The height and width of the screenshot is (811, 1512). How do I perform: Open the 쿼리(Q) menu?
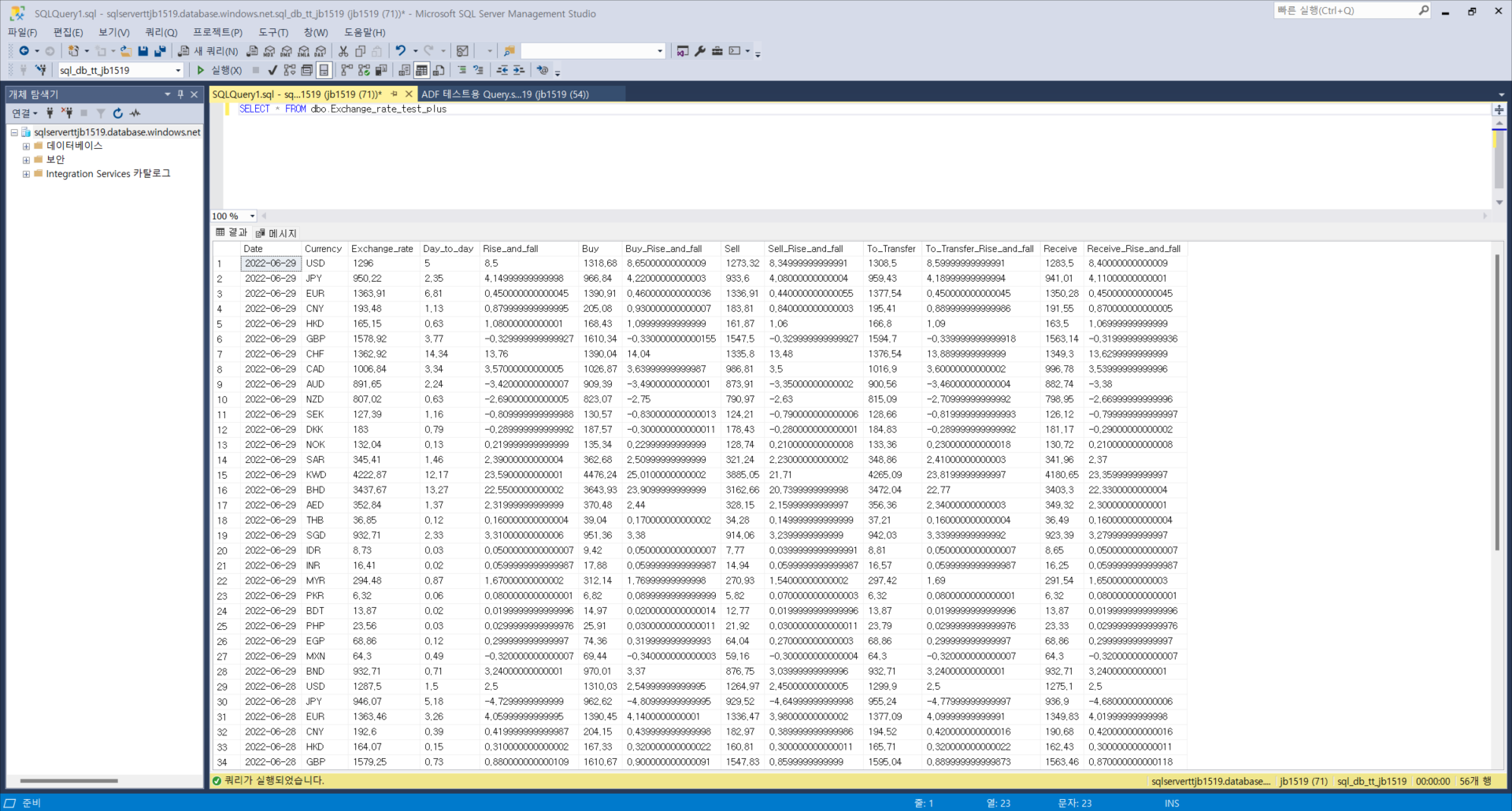tap(161, 32)
